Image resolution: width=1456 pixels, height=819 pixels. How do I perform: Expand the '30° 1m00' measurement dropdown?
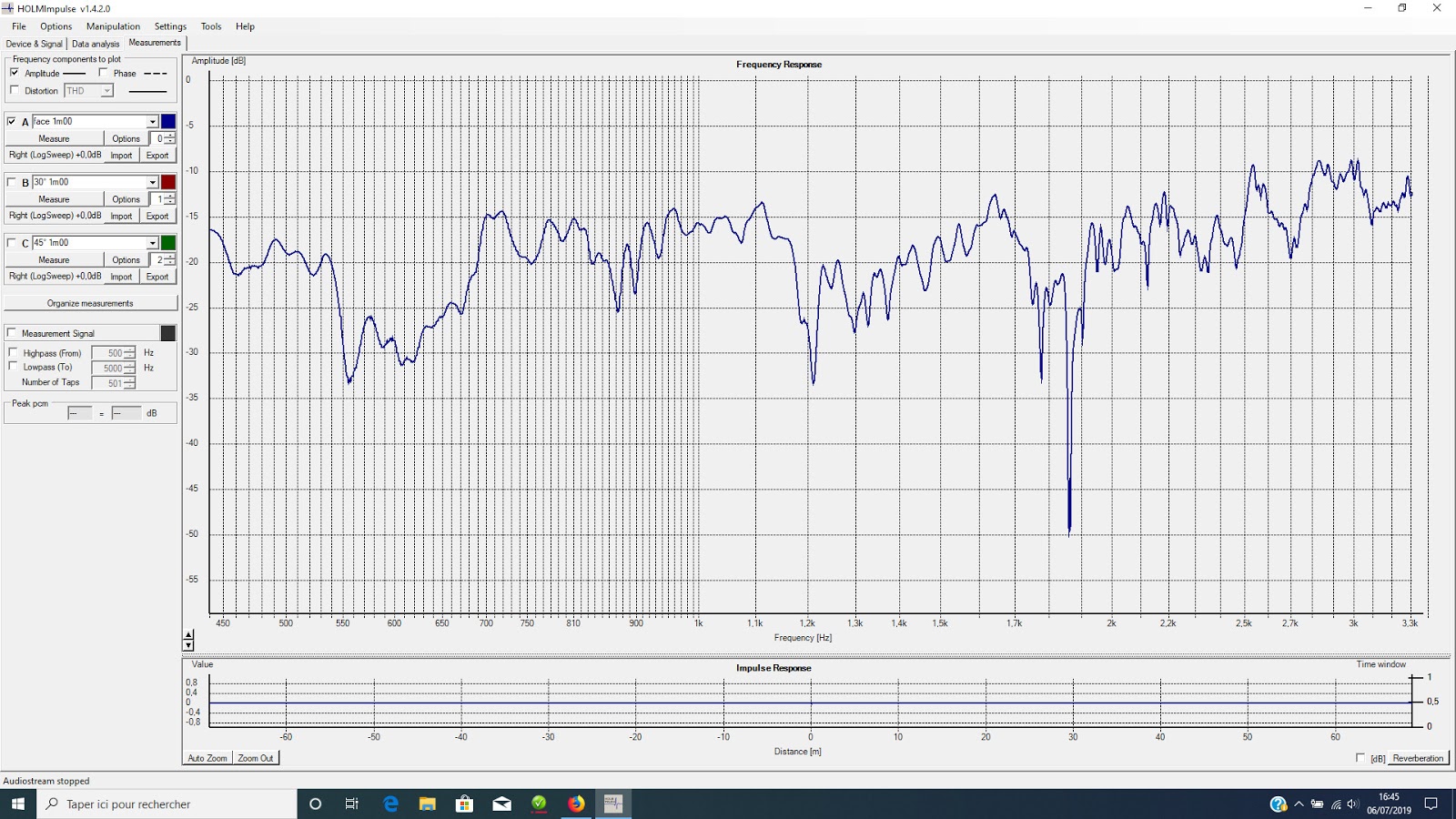coord(152,182)
